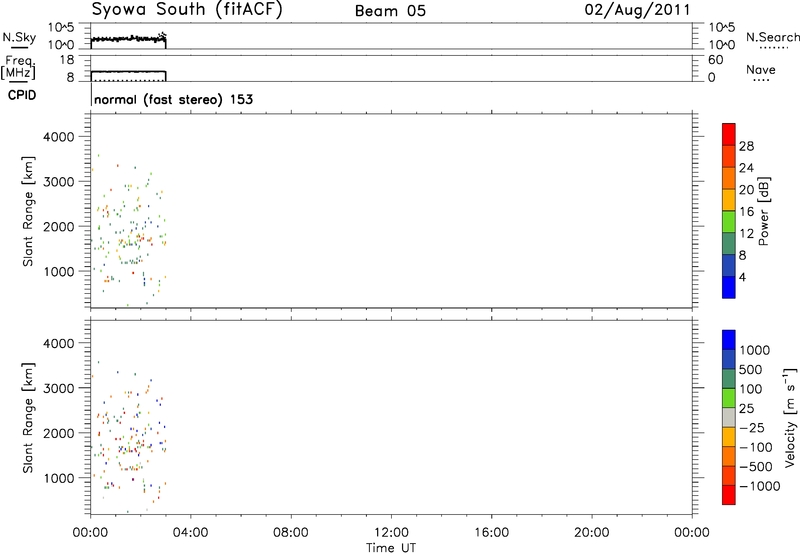
Task: Click the Freq. [MHz] label
Action: 18,67
